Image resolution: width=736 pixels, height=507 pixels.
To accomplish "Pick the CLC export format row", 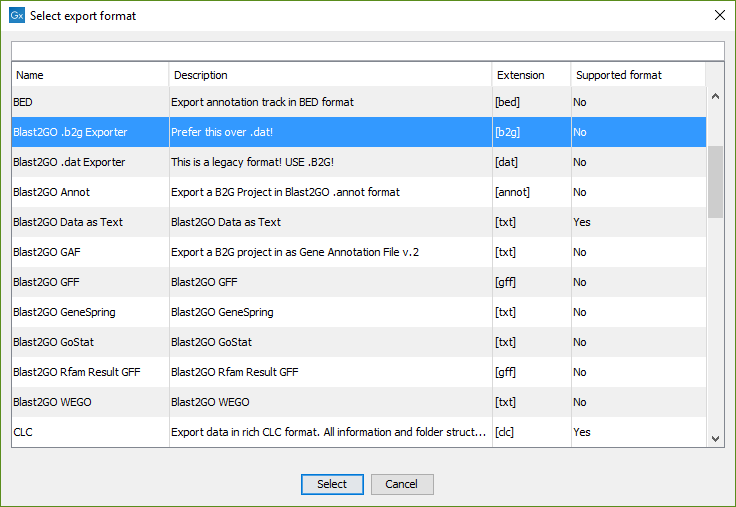I will click(359, 432).
